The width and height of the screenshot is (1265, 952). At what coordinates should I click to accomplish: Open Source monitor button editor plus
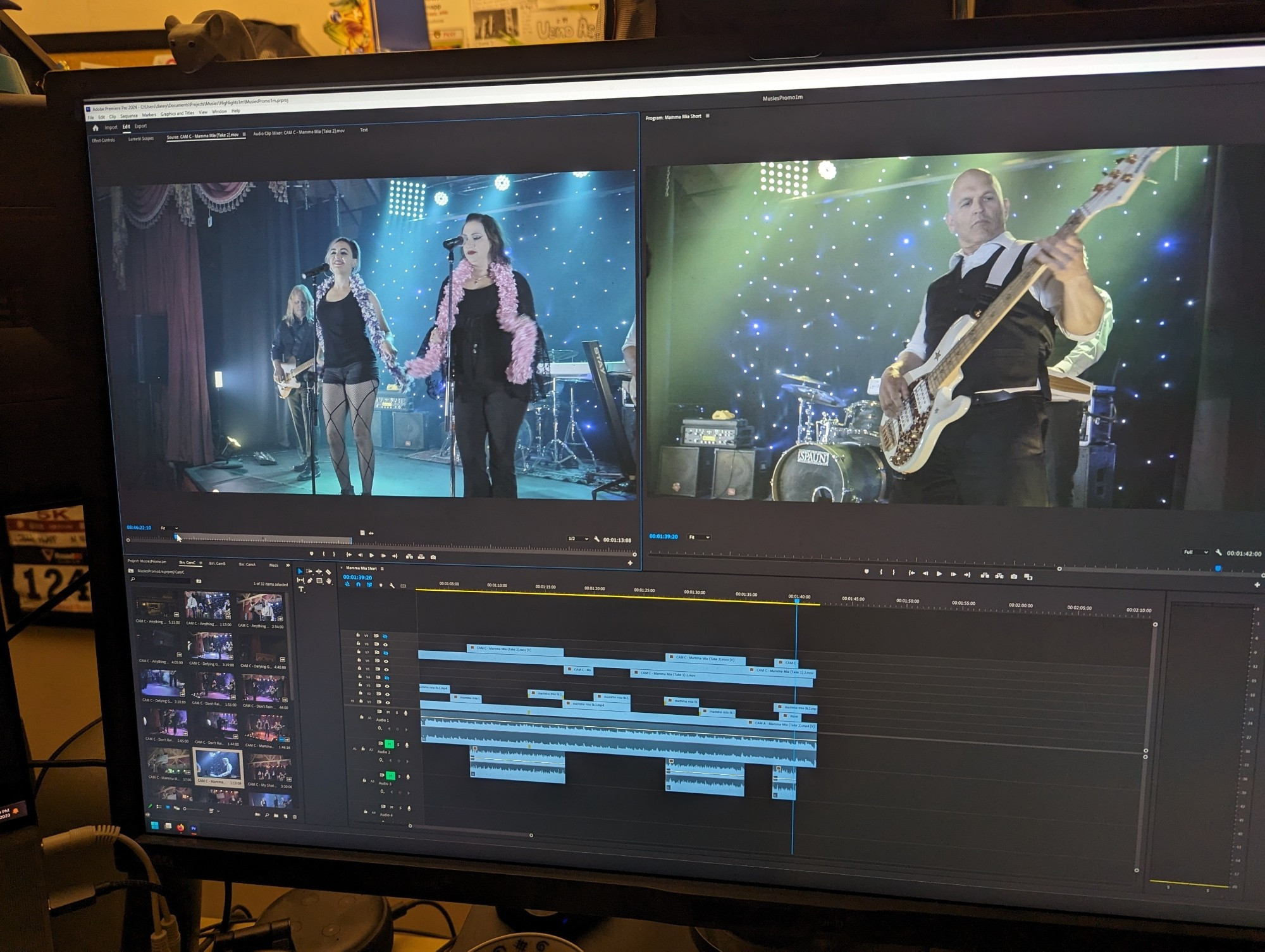(x=630, y=563)
